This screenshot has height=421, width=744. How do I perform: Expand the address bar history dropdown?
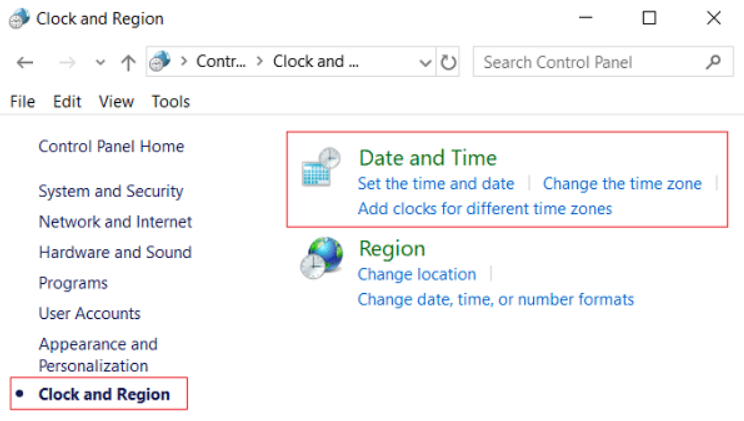pos(424,62)
